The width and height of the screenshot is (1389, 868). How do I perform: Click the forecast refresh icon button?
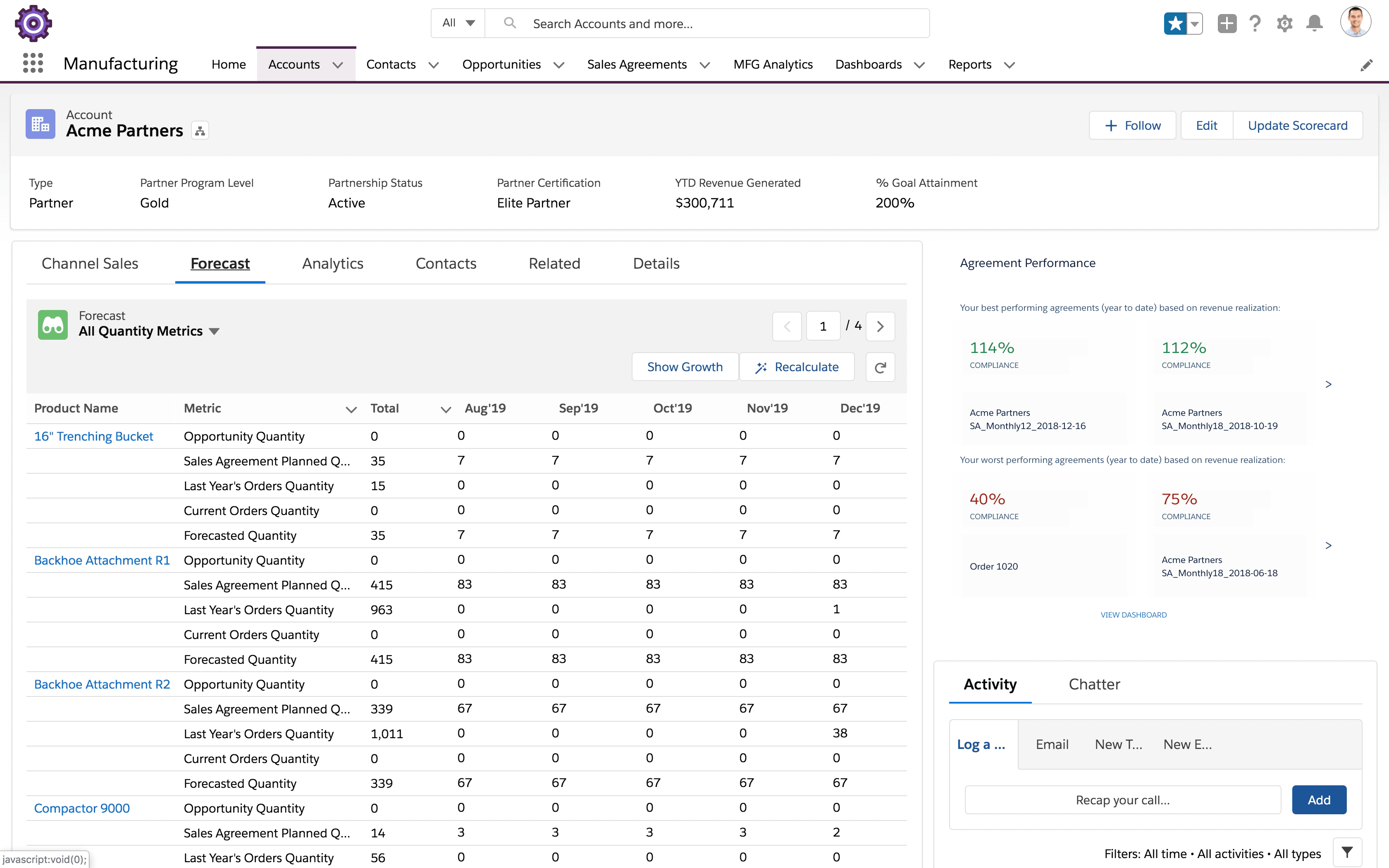[880, 367]
